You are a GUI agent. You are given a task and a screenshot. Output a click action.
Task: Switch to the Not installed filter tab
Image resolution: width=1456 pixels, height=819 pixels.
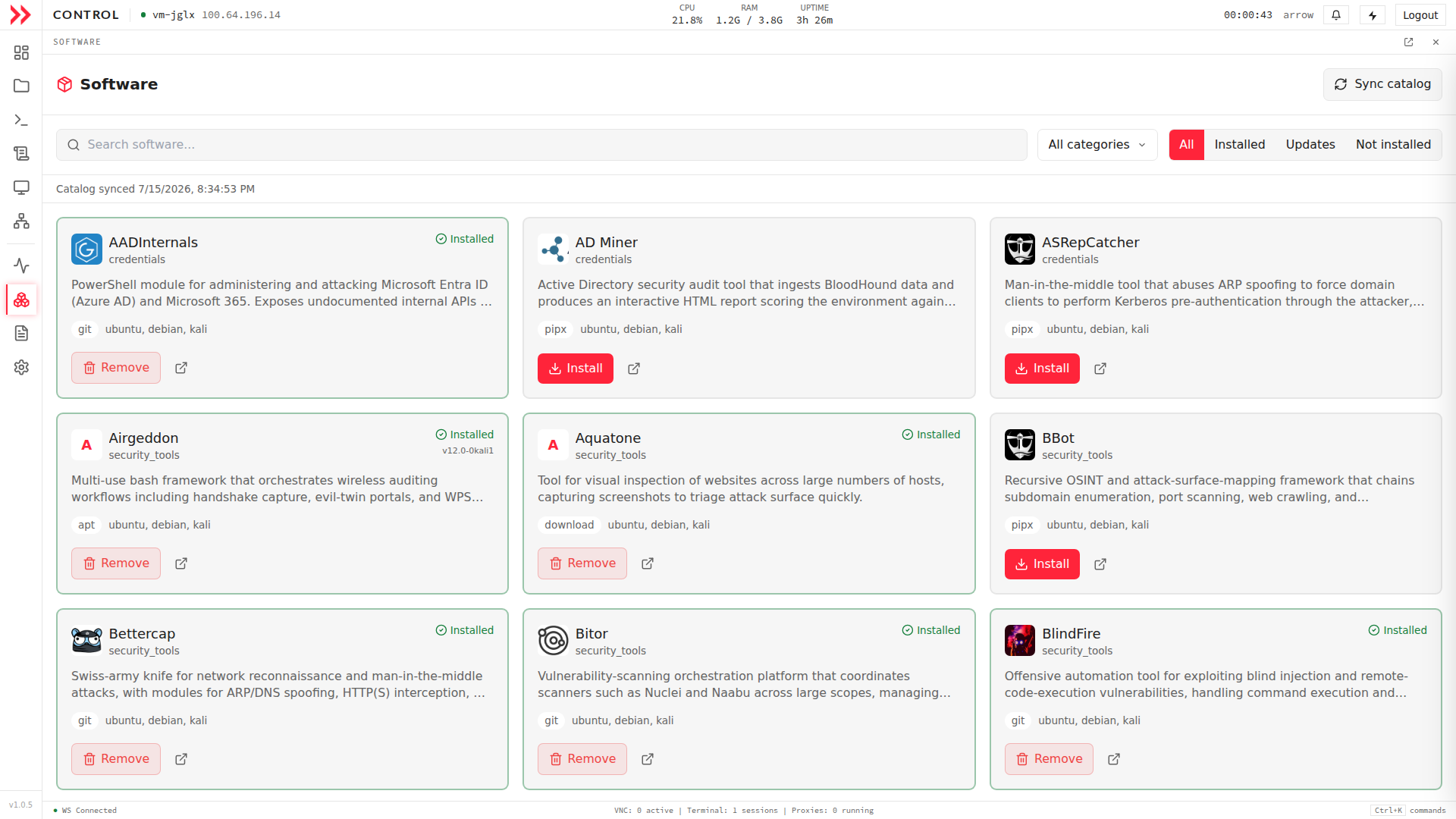(1393, 145)
